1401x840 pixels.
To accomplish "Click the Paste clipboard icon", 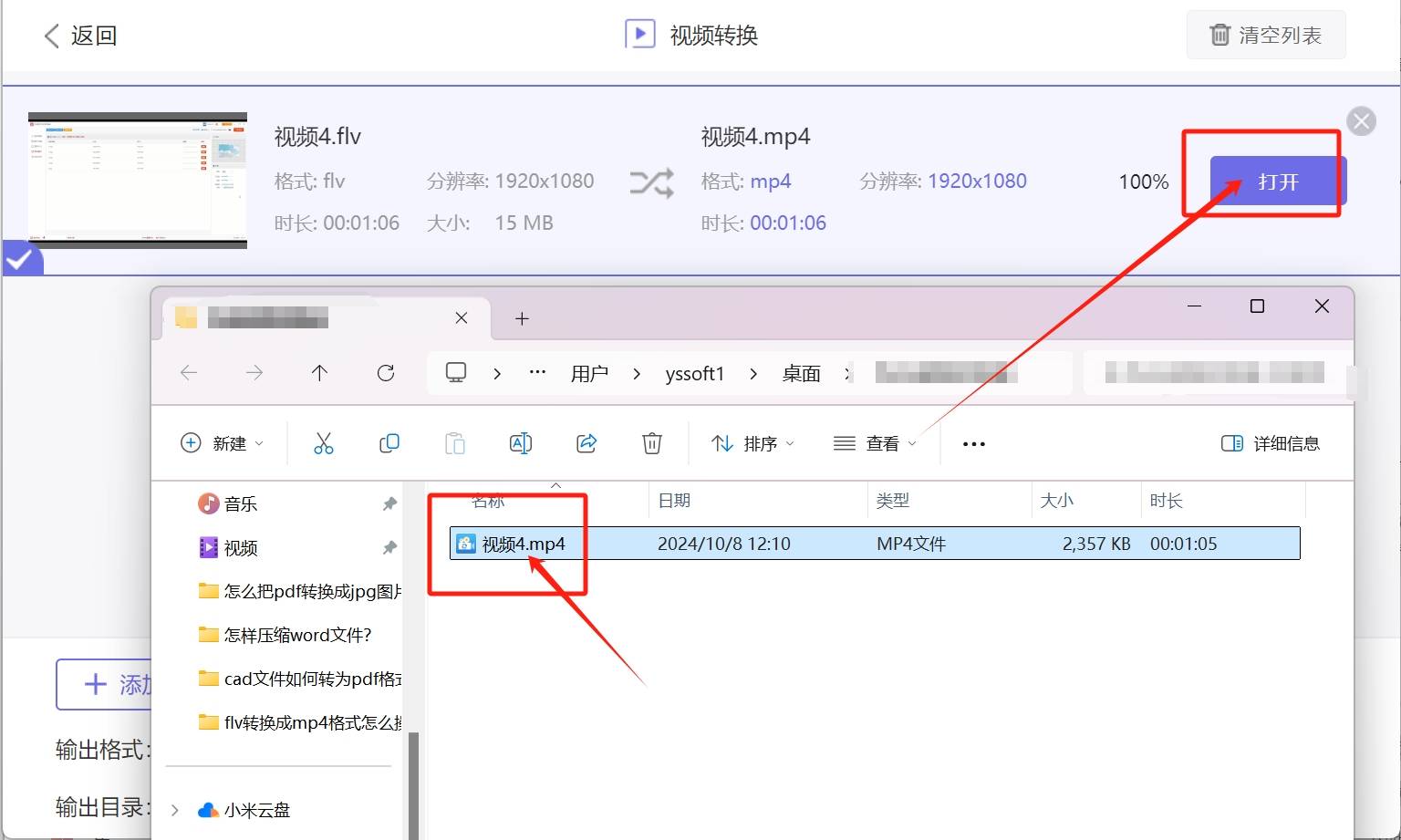I will (x=455, y=443).
